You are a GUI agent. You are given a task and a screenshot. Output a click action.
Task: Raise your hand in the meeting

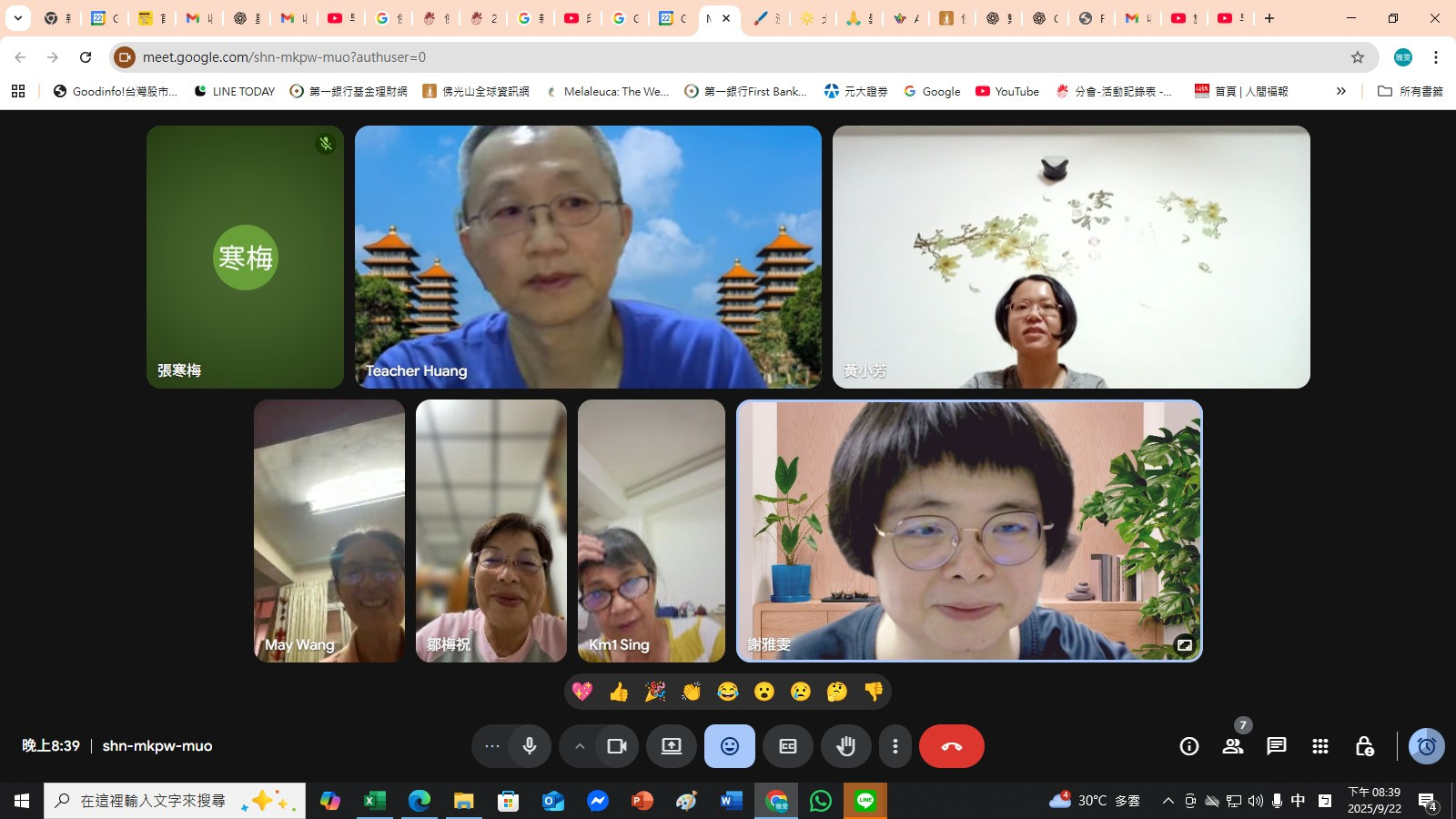click(x=846, y=746)
